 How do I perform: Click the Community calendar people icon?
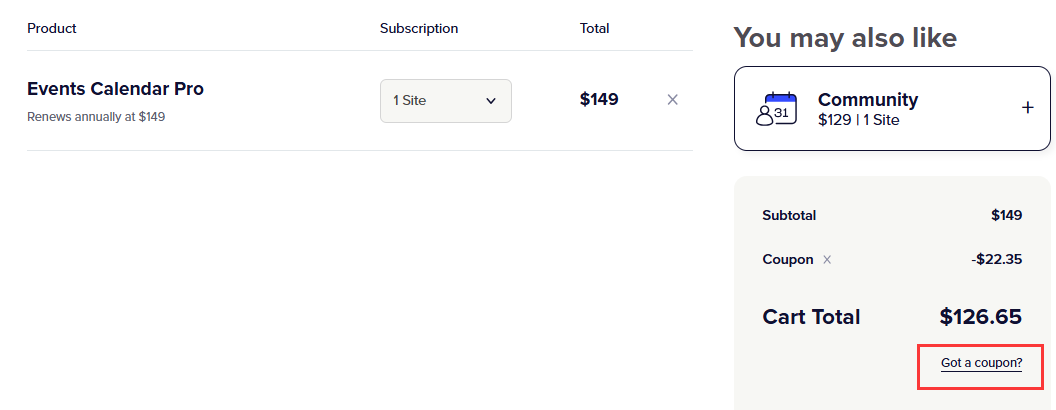(777, 109)
